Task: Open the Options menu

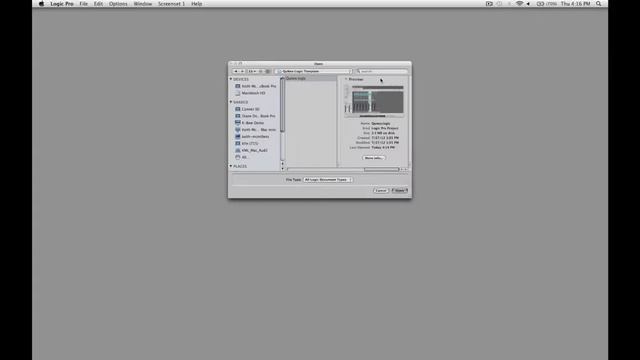Action: (x=118, y=4)
